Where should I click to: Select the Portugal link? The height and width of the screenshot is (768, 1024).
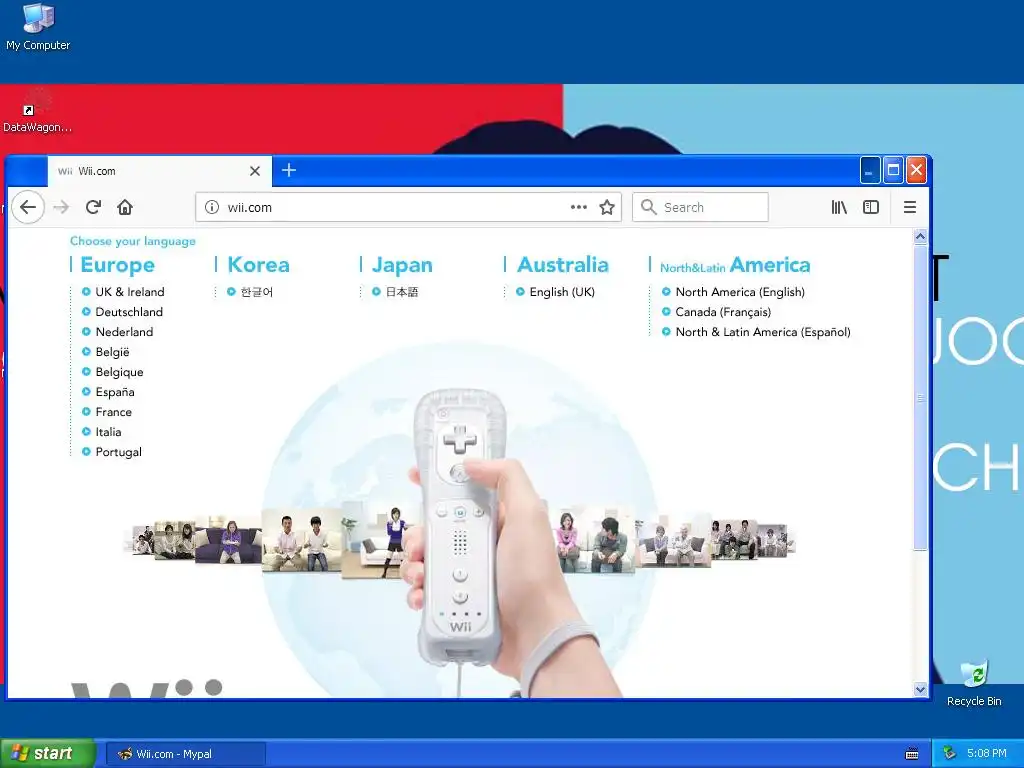pyautogui.click(x=118, y=452)
